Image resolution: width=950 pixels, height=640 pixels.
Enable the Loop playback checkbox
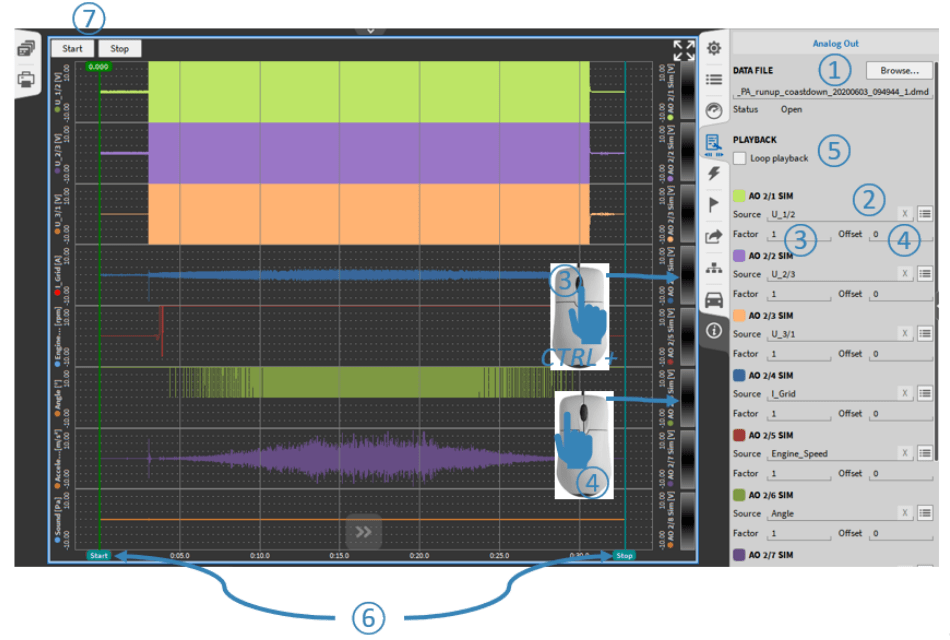coord(740,158)
